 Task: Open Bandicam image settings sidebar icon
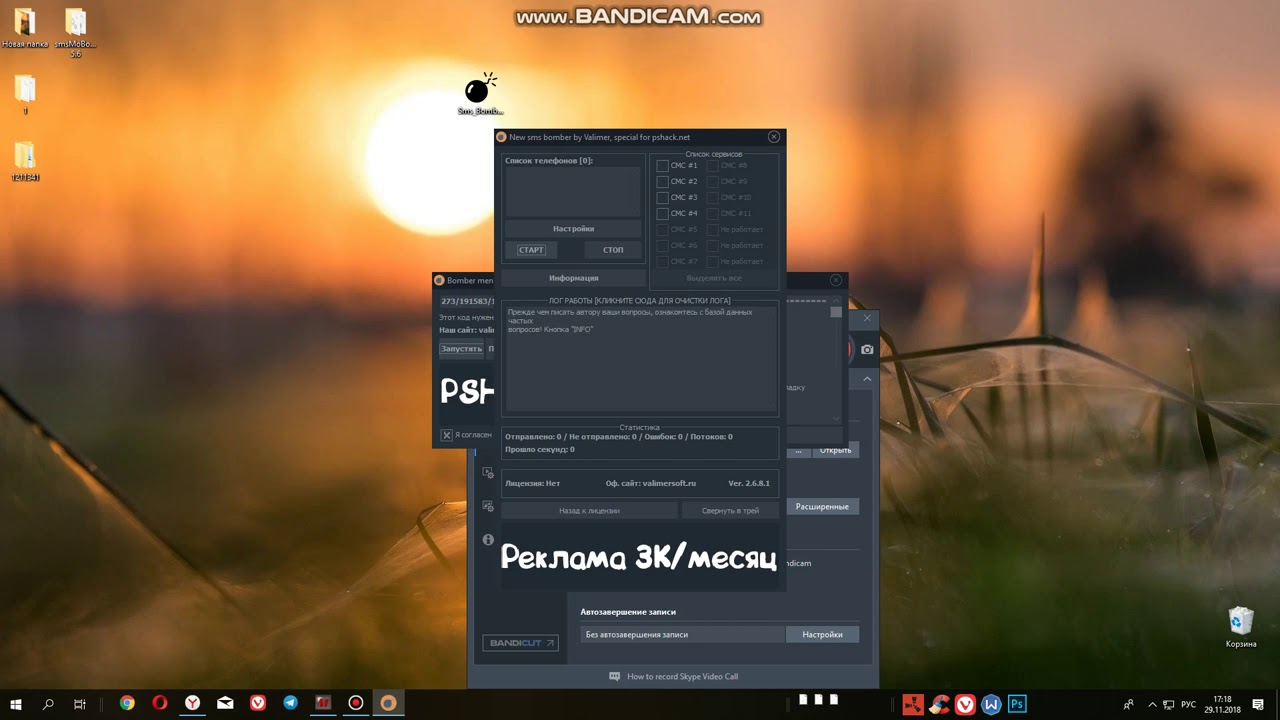tap(488, 506)
